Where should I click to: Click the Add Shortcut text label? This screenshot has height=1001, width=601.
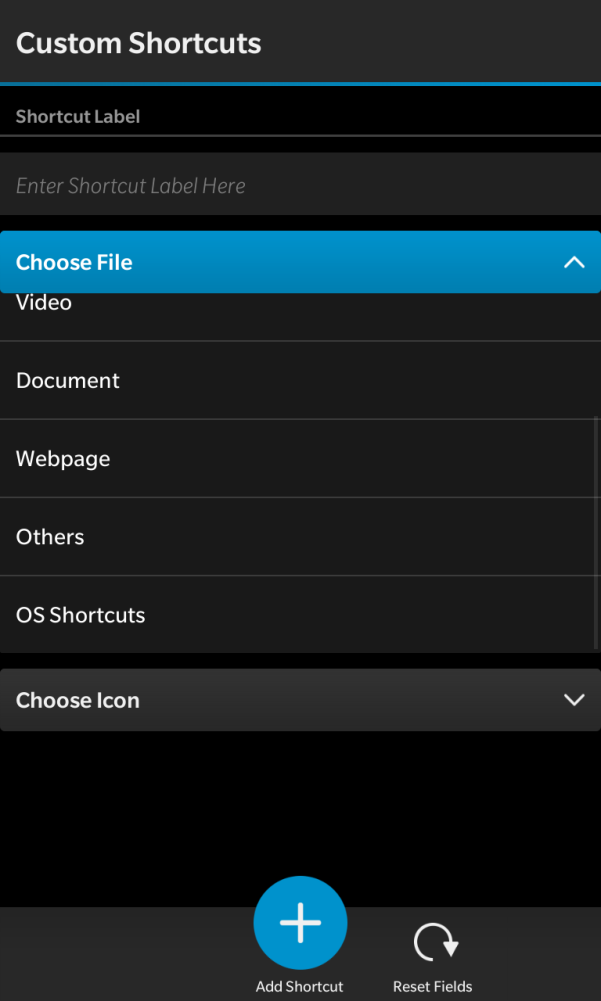coord(299,987)
